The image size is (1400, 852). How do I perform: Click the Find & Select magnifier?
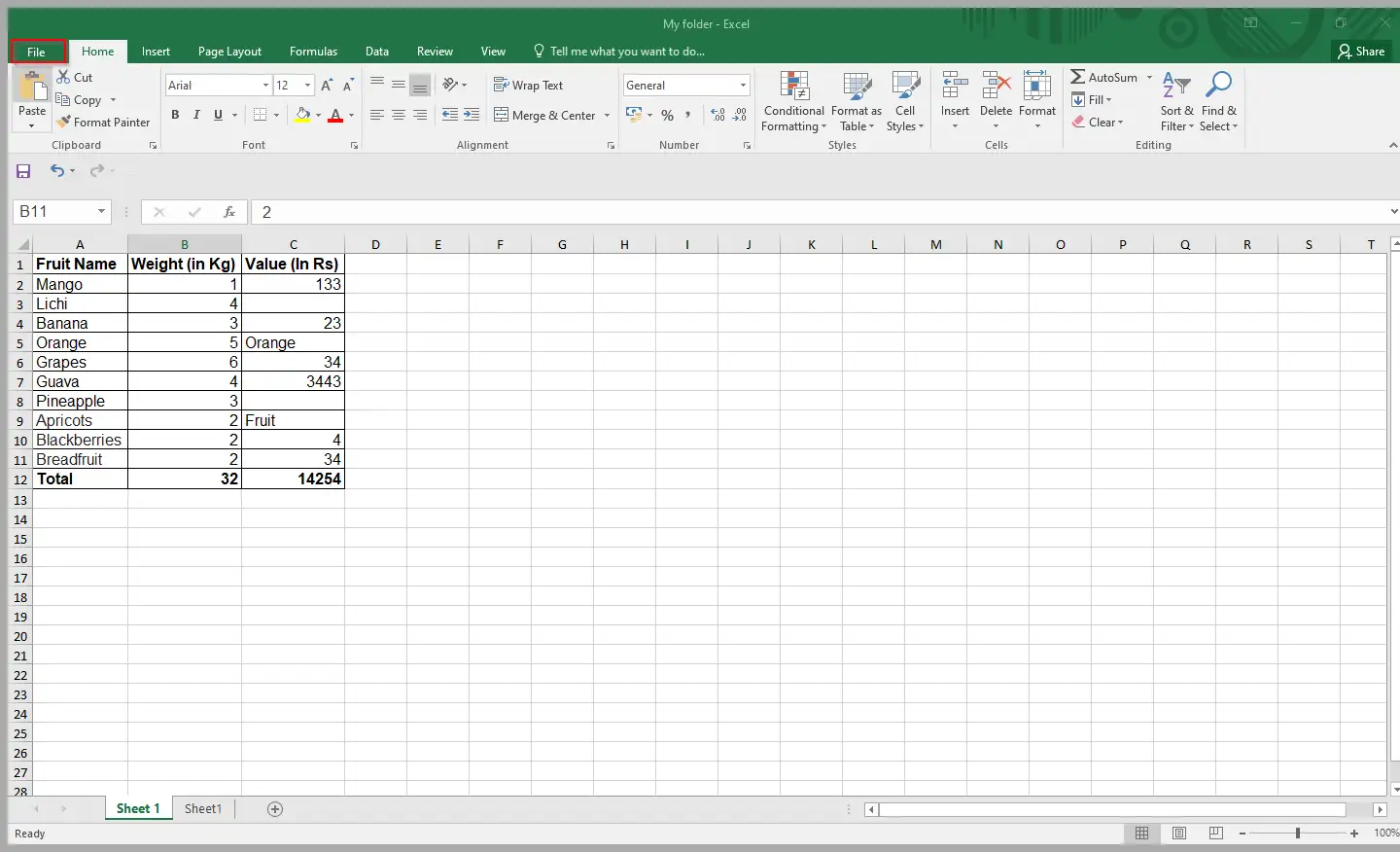click(x=1218, y=88)
